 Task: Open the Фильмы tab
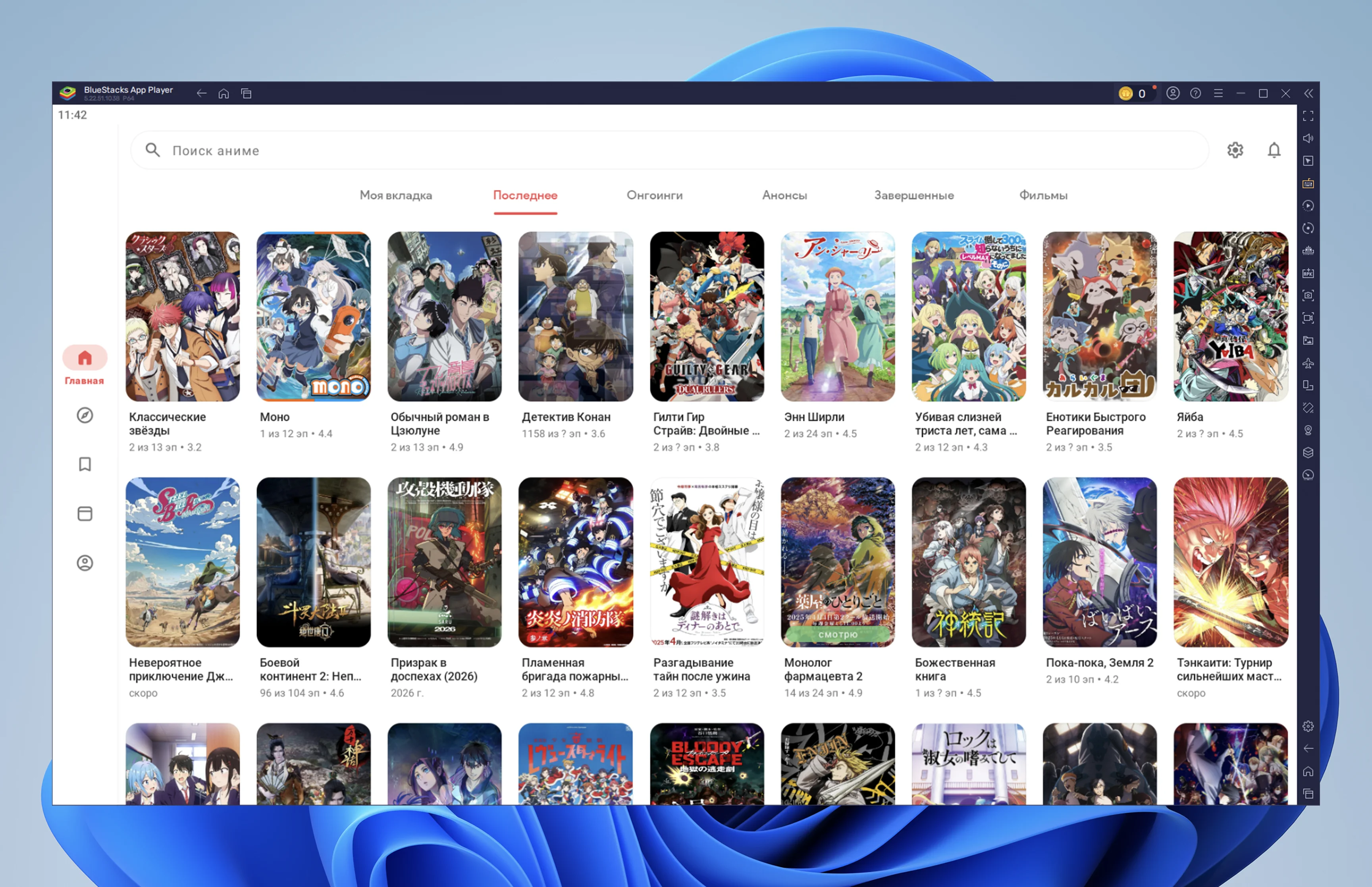1043,195
